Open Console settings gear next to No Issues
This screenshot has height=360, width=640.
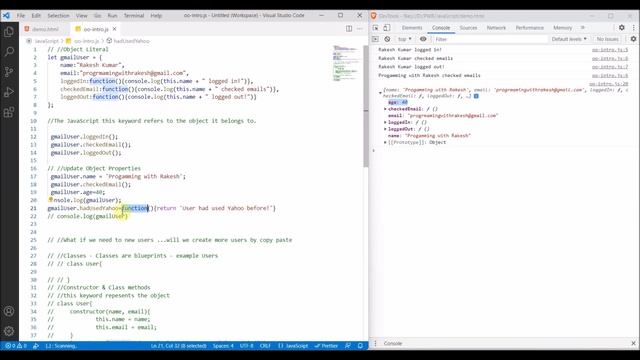633,39
